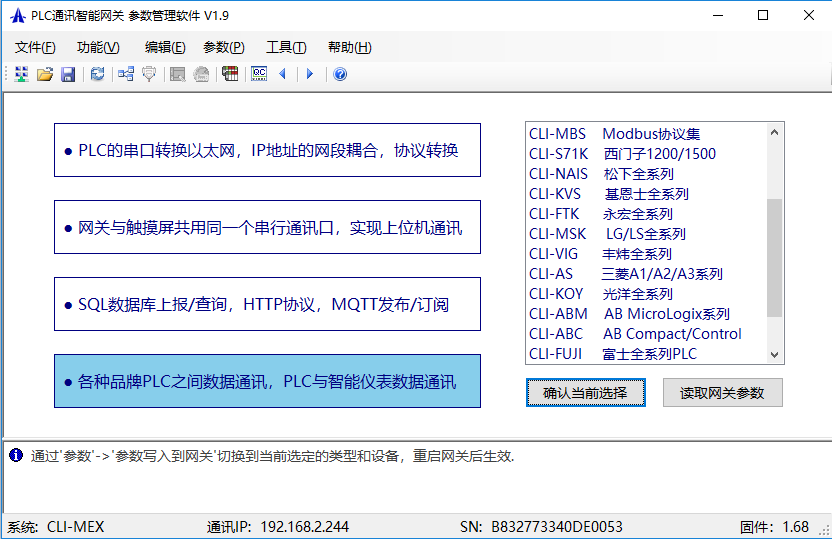The height and width of the screenshot is (539, 832).
Task: Select the highlighted 各种品牌PLC之间数据通讯 option box
Action: pos(267,381)
